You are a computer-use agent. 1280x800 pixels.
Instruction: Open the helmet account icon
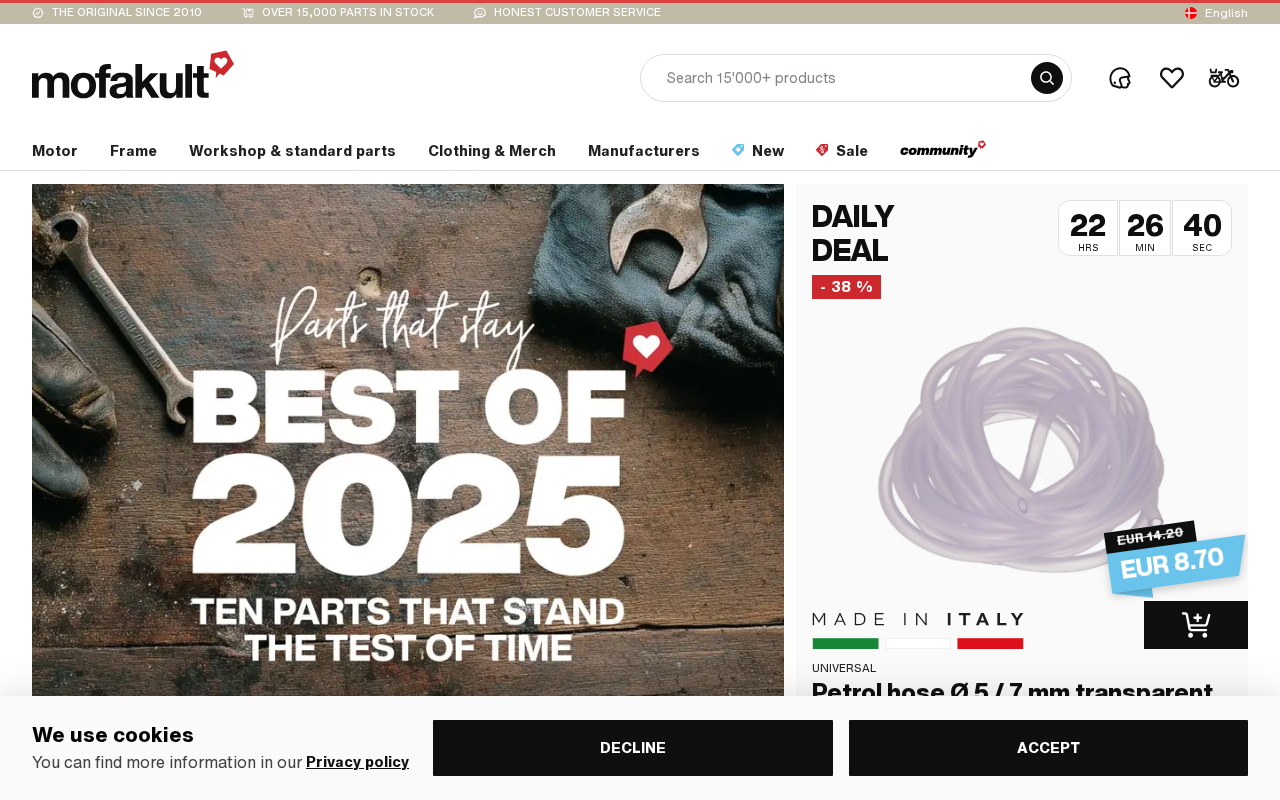click(x=1120, y=78)
